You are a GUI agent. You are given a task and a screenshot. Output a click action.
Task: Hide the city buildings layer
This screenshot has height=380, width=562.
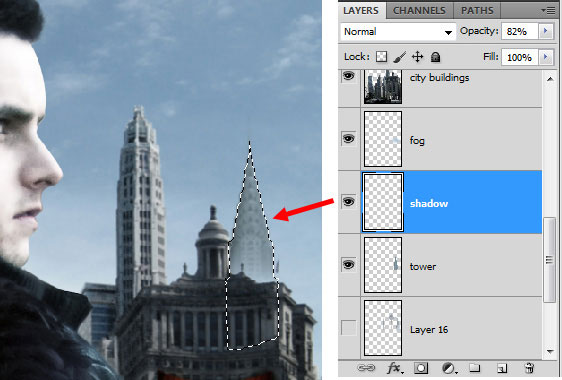(x=349, y=76)
